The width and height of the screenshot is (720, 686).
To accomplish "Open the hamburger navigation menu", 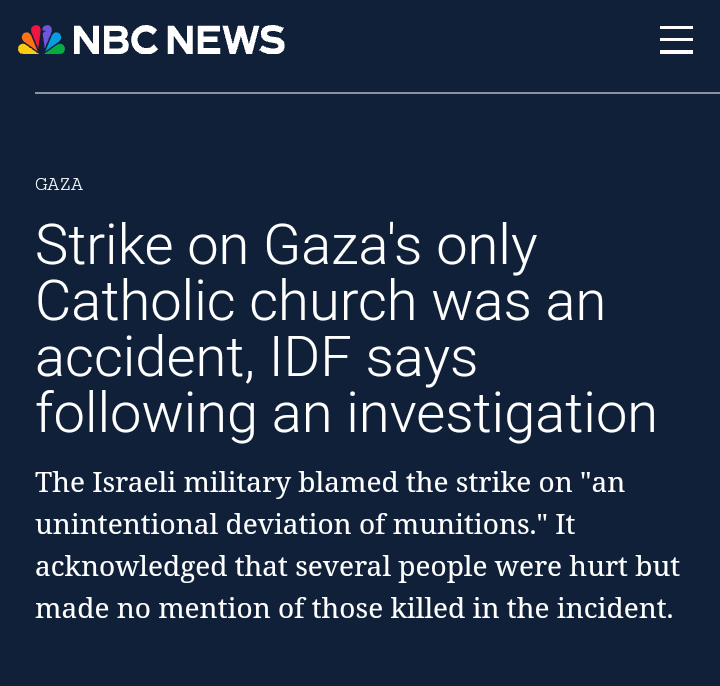I will click(x=676, y=40).
